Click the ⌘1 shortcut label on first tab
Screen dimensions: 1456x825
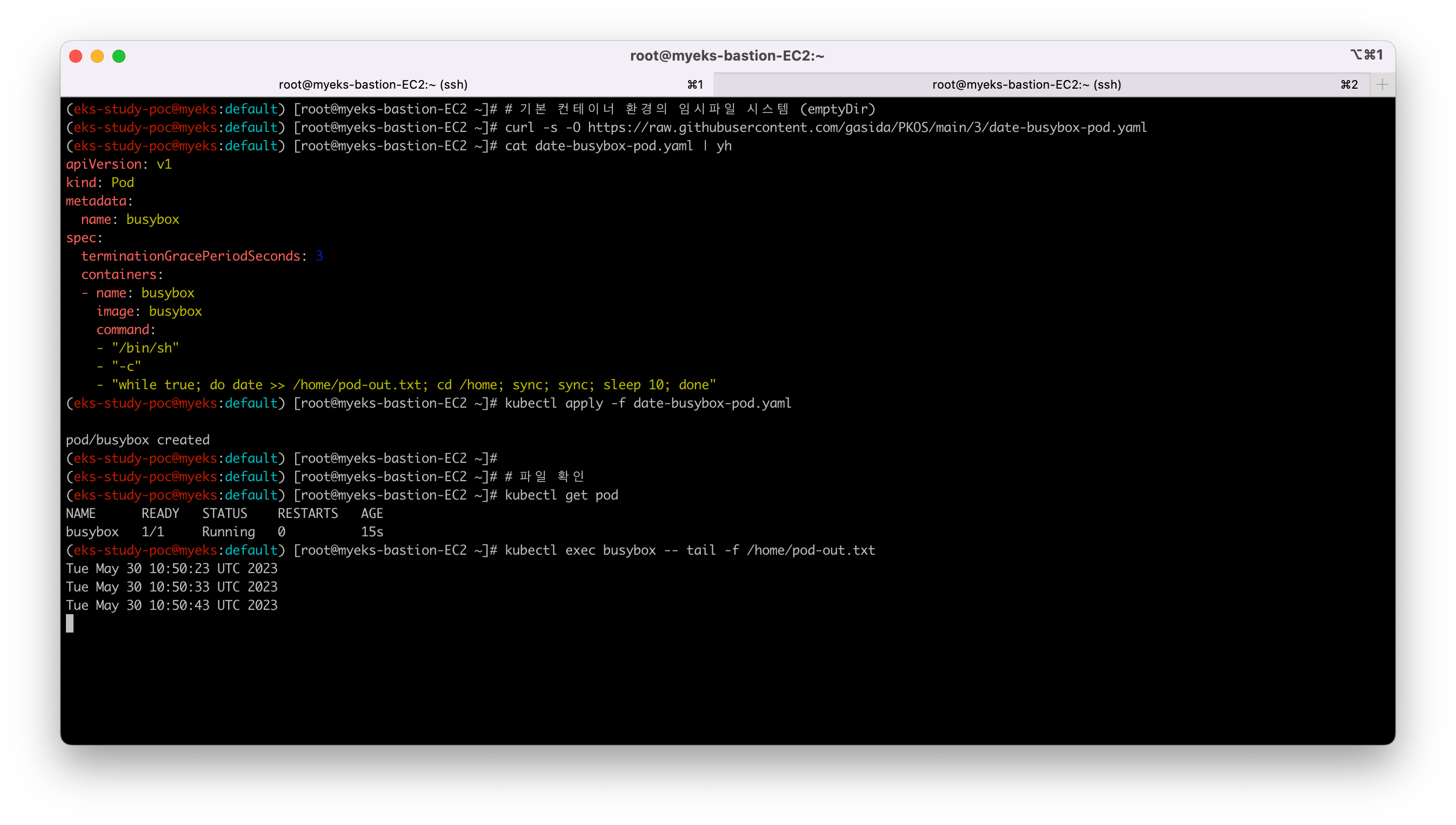tap(695, 84)
